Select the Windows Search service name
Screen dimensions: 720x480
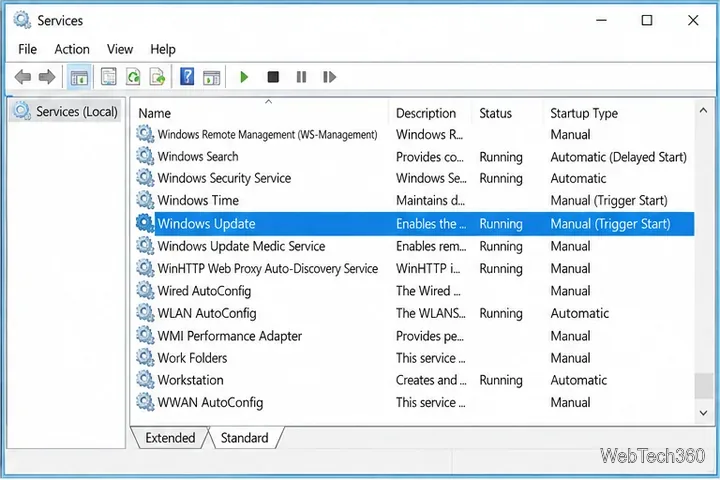coord(198,156)
